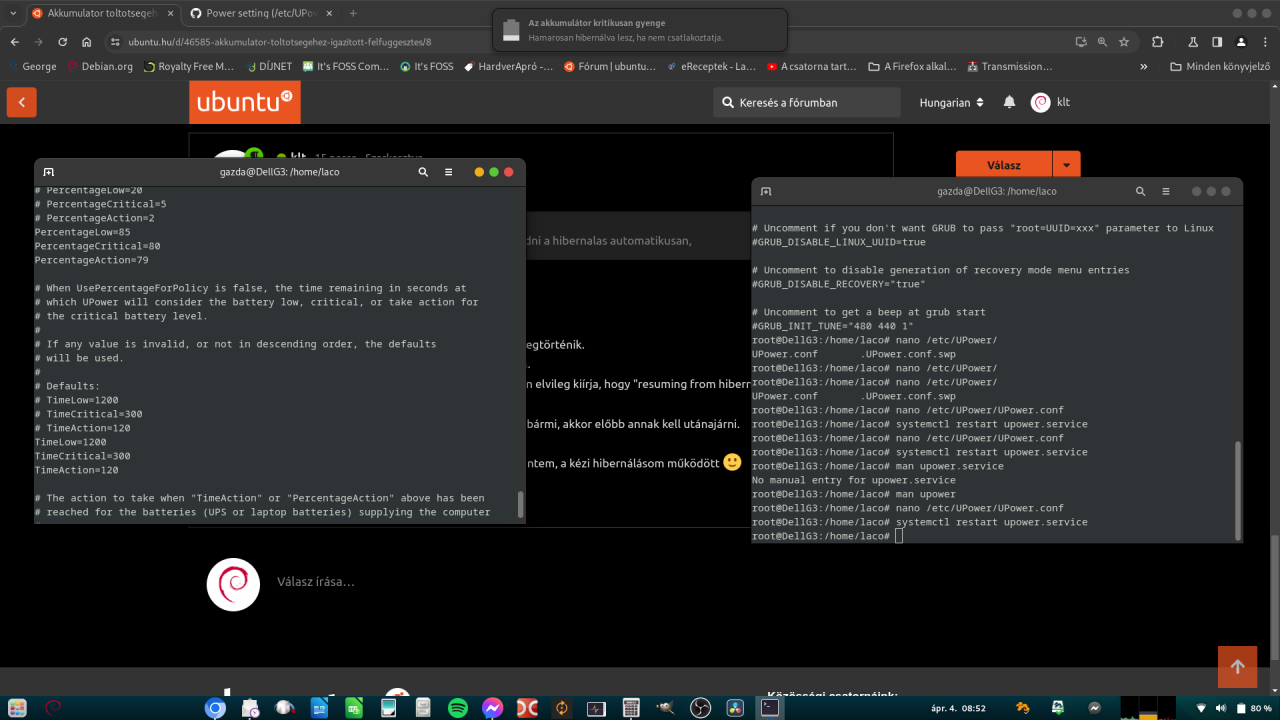Image resolution: width=1280 pixels, height=720 pixels.
Task: Open new tab icon in right terminal
Action: point(766,191)
